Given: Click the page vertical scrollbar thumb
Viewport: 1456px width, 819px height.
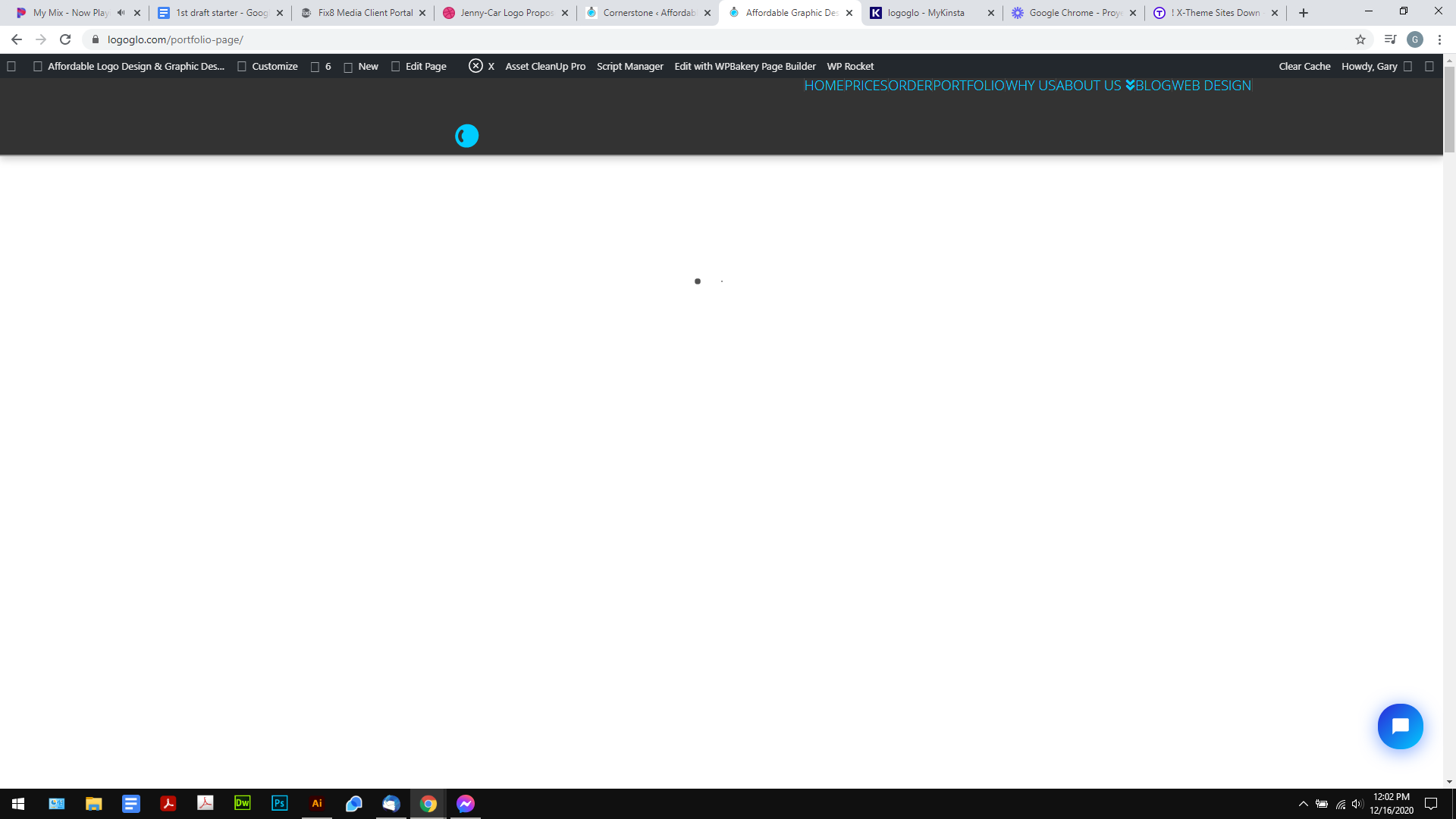Looking at the screenshot, I should pos(1449,110).
